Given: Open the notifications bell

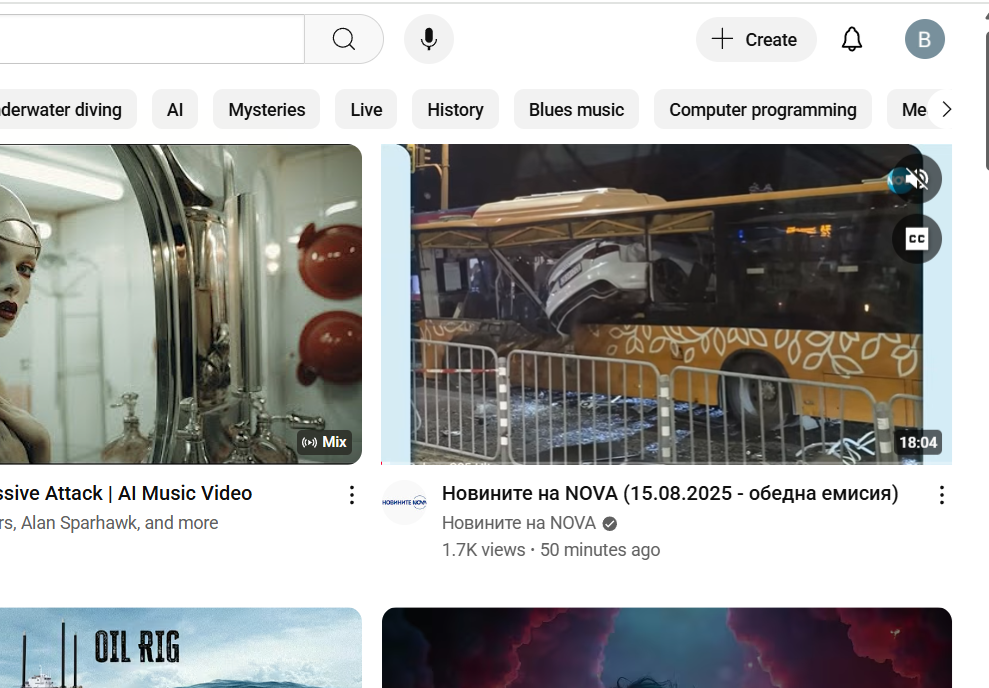Looking at the screenshot, I should 851,39.
